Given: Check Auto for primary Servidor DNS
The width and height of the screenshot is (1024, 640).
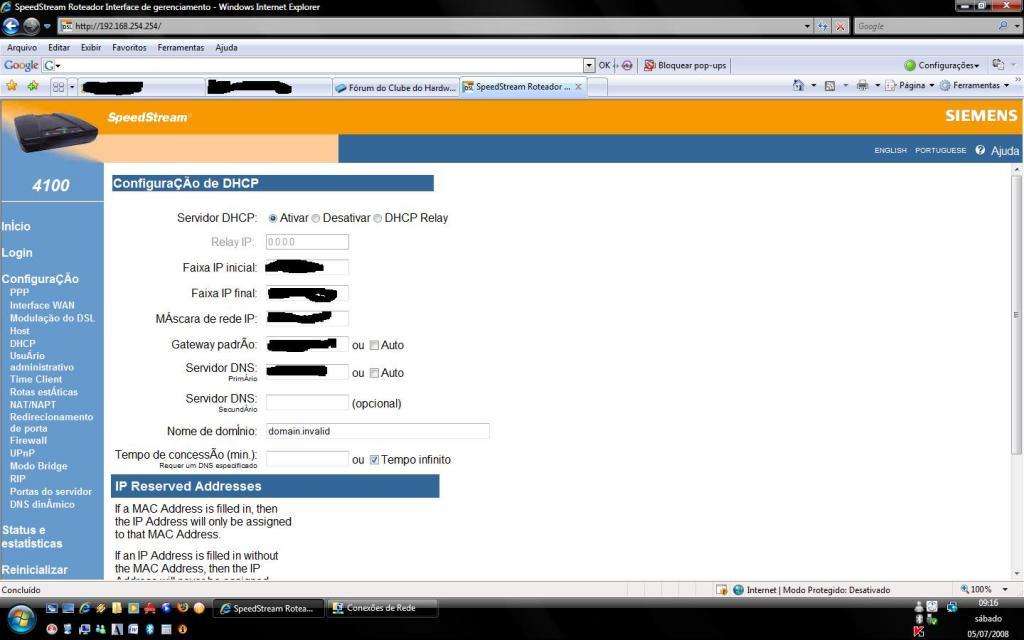Looking at the screenshot, I should (374, 373).
